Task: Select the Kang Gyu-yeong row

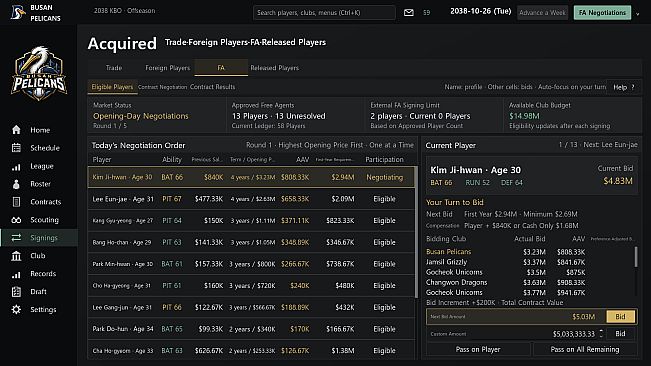Action: 251,221
